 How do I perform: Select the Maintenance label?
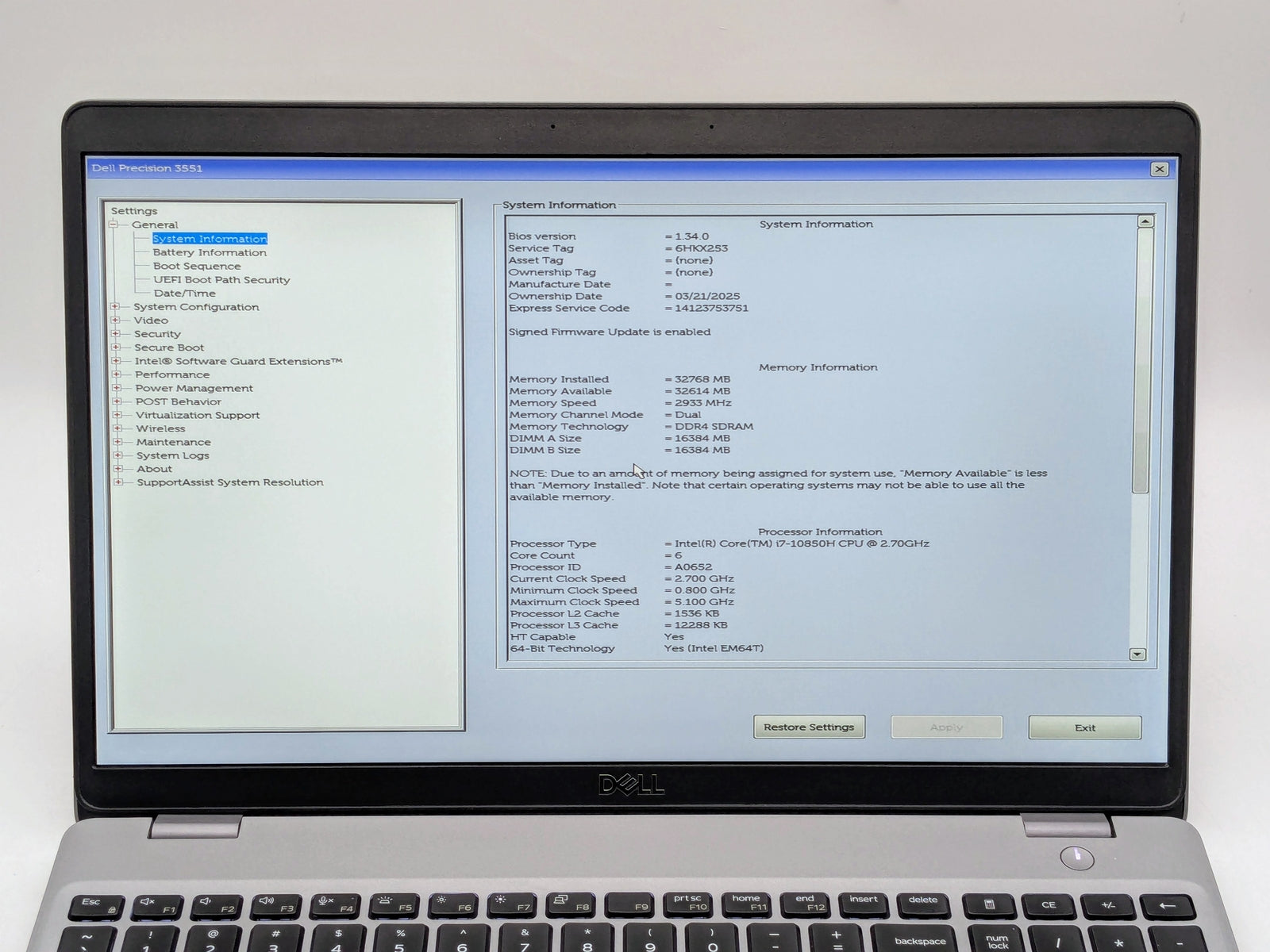coord(173,442)
